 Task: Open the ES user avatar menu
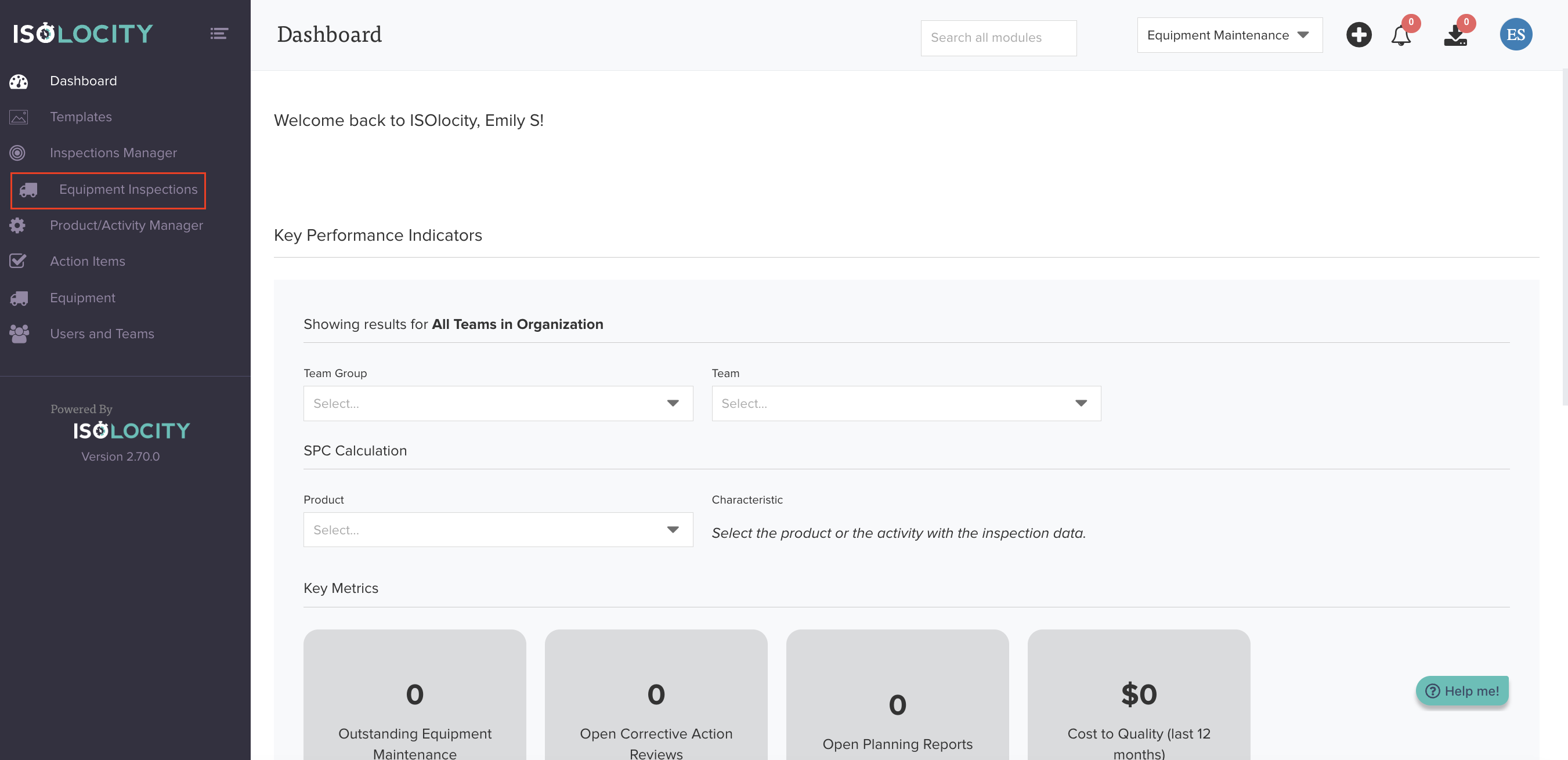(1515, 35)
